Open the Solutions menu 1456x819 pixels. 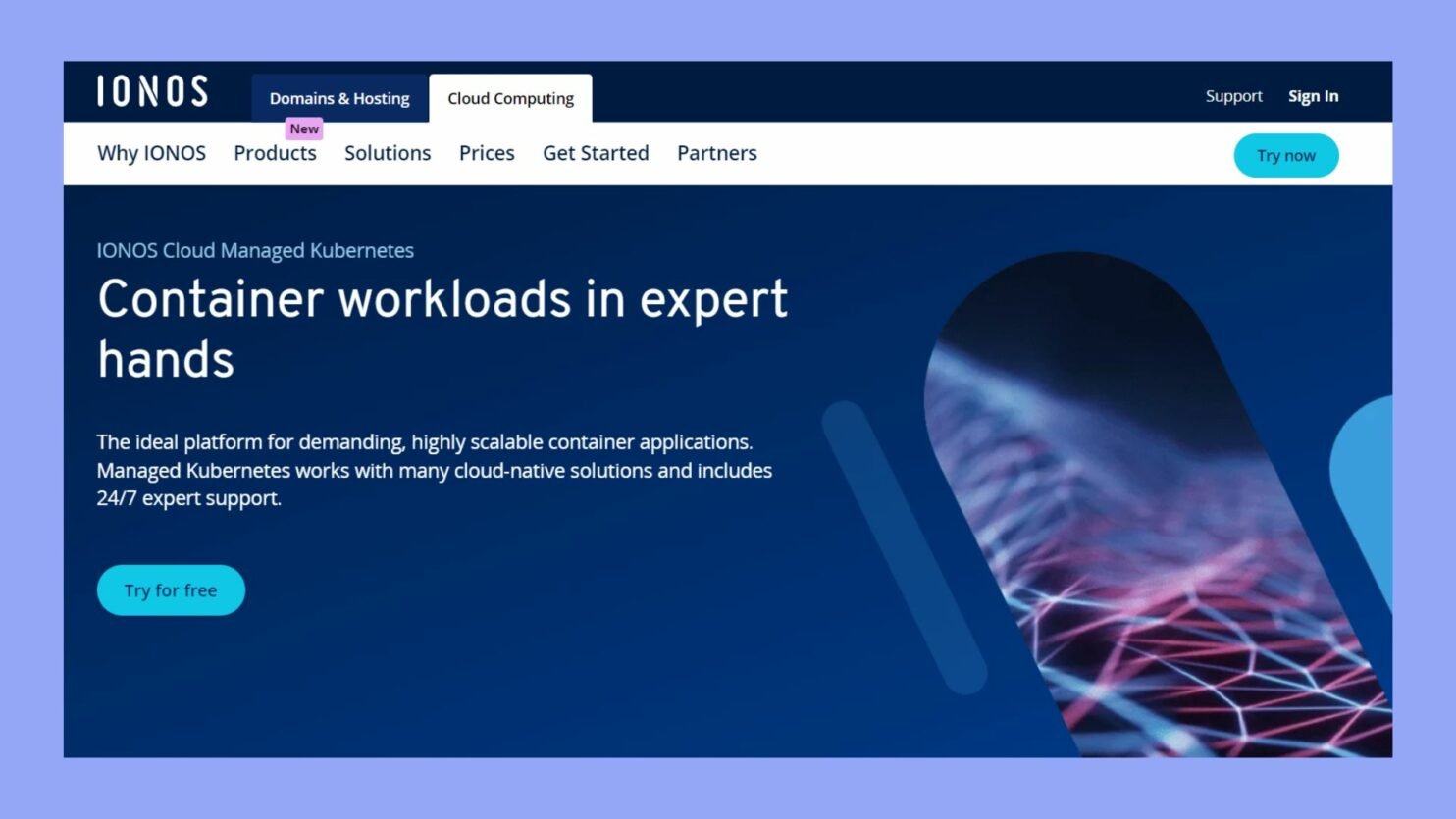click(388, 153)
